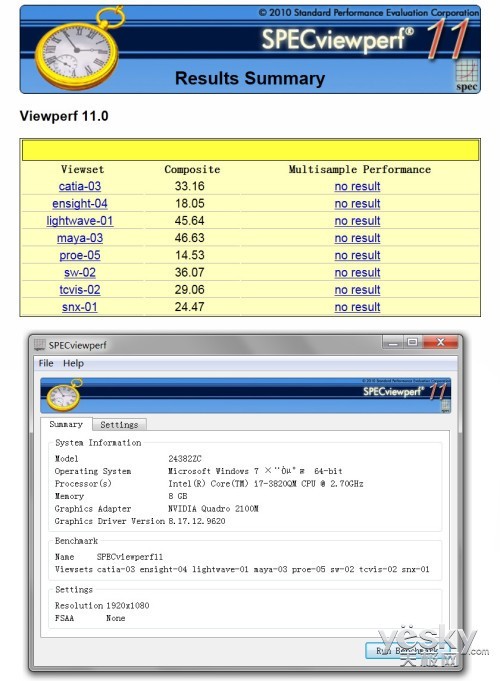500x681 pixels.
Task: Open the lightwave-01 viewset link
Action: coord(80,221)
